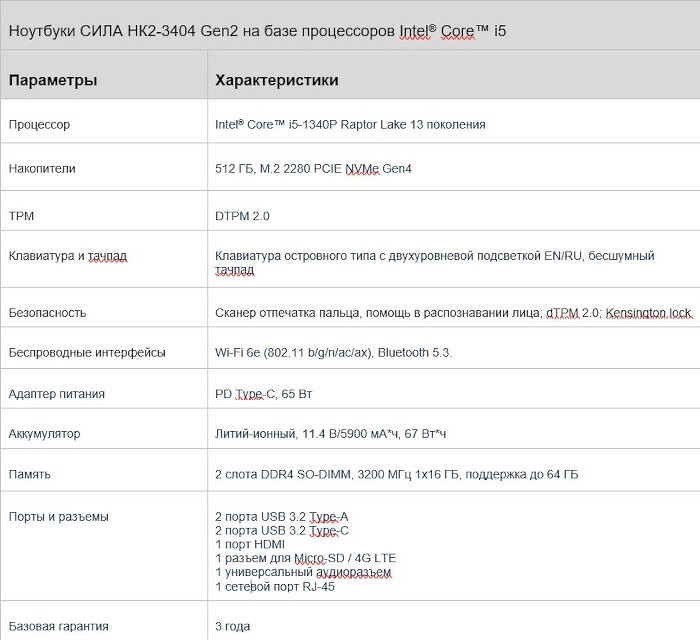
Task: Click the "DTPM 2.0" value cell
Action: tap(242, 216)
